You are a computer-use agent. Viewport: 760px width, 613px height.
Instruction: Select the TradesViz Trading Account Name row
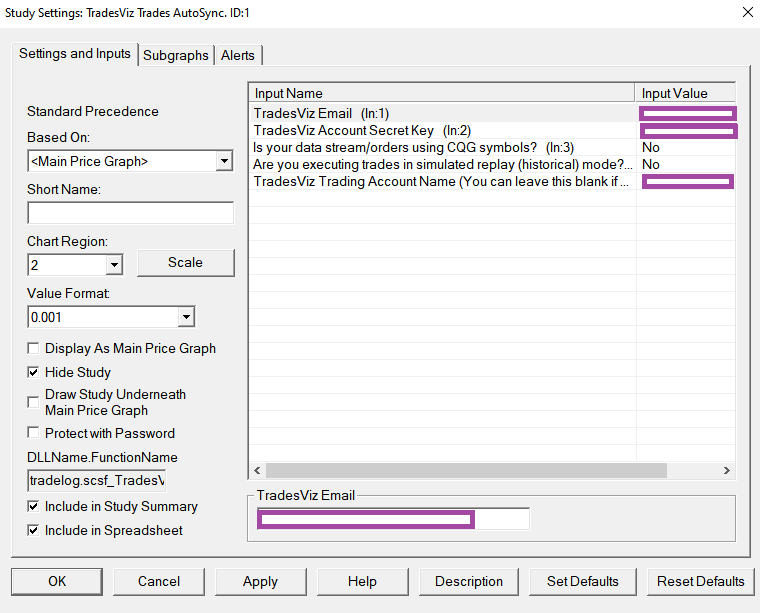(x=492, y=181)
